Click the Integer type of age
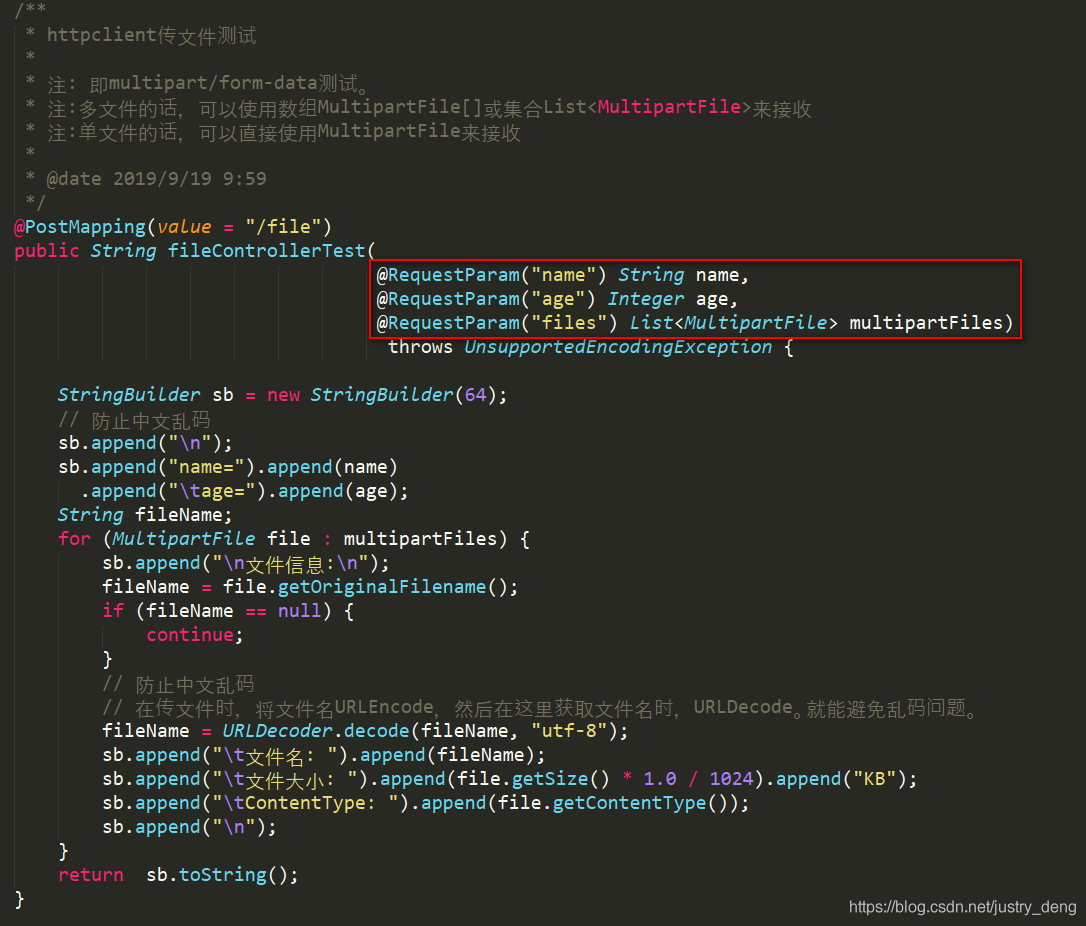 click(646, 299)
